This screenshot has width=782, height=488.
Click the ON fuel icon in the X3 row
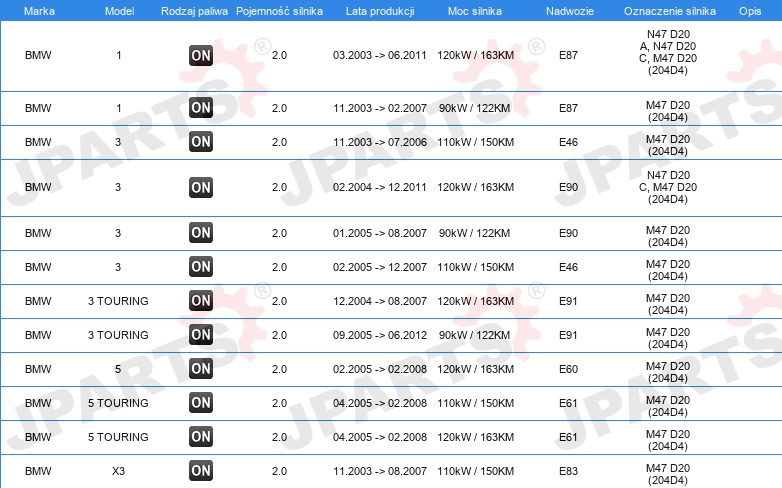coord(201,471)
